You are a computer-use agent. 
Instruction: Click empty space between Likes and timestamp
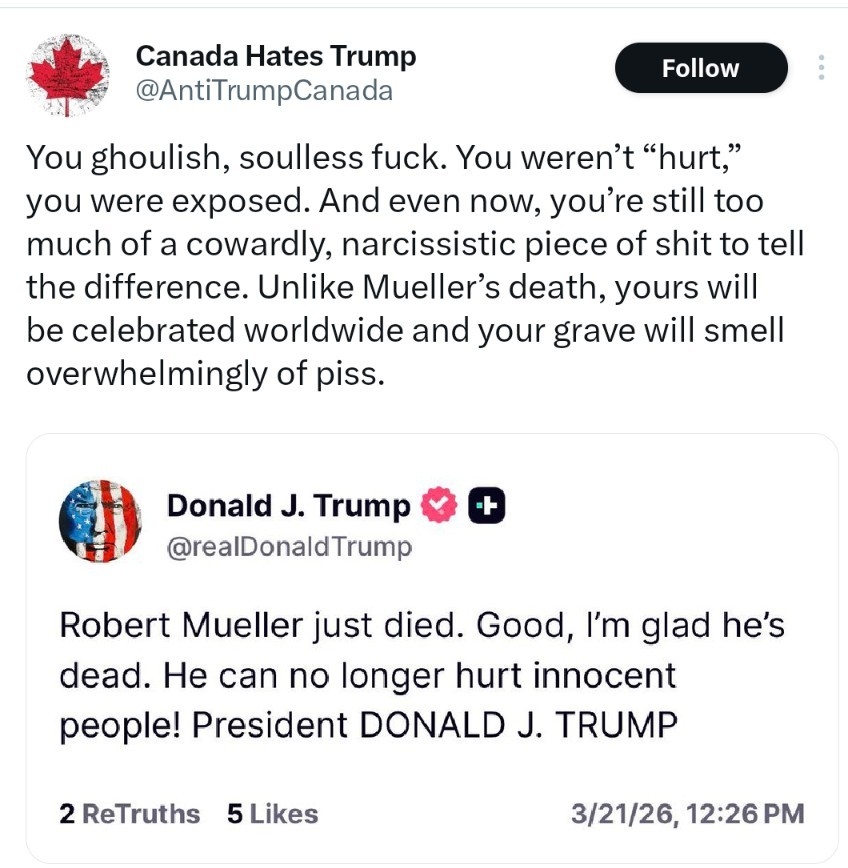point(440,814)
